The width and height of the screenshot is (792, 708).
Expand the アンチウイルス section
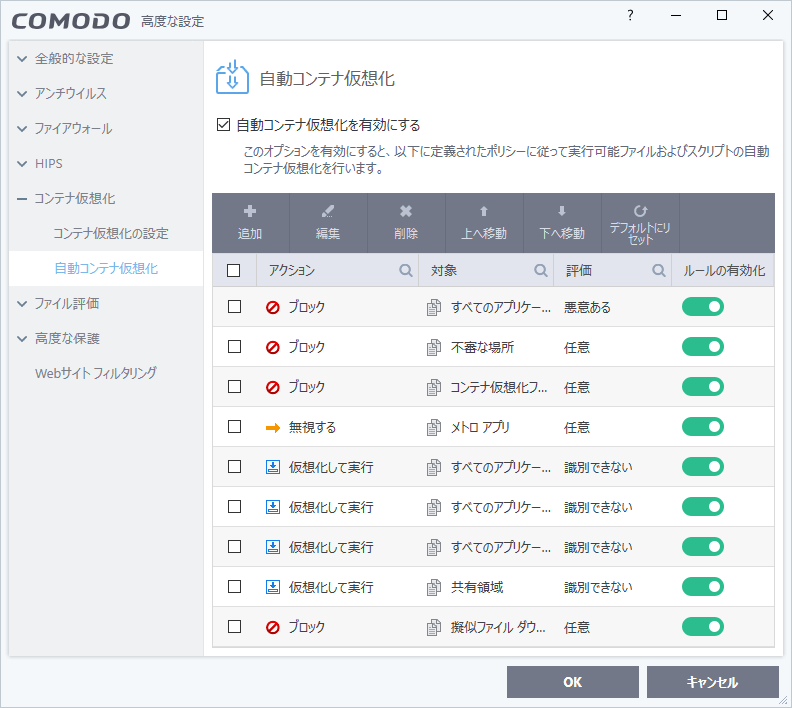coord(22,94)
